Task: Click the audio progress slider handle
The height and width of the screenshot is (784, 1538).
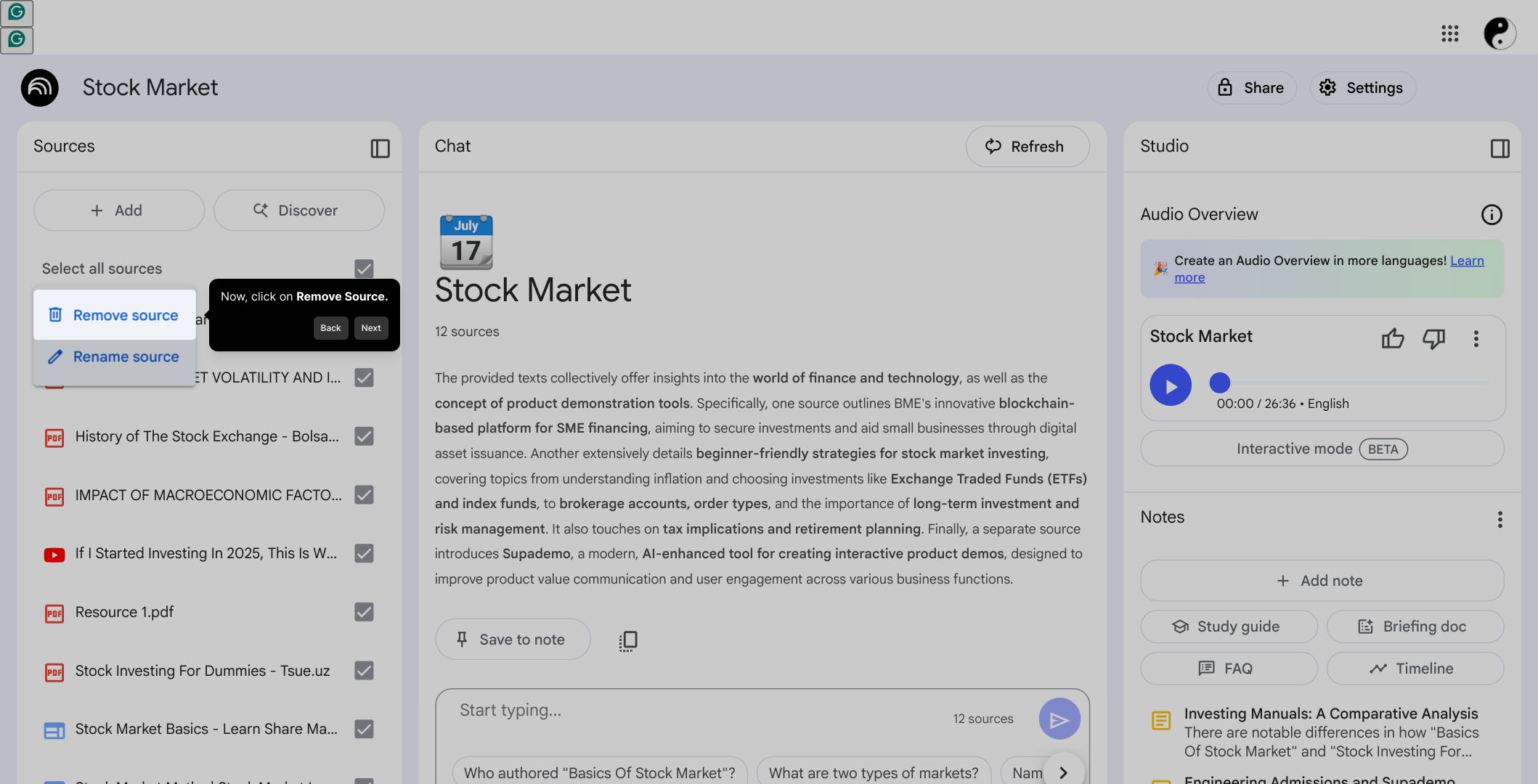Action: tap(1220, 382)
